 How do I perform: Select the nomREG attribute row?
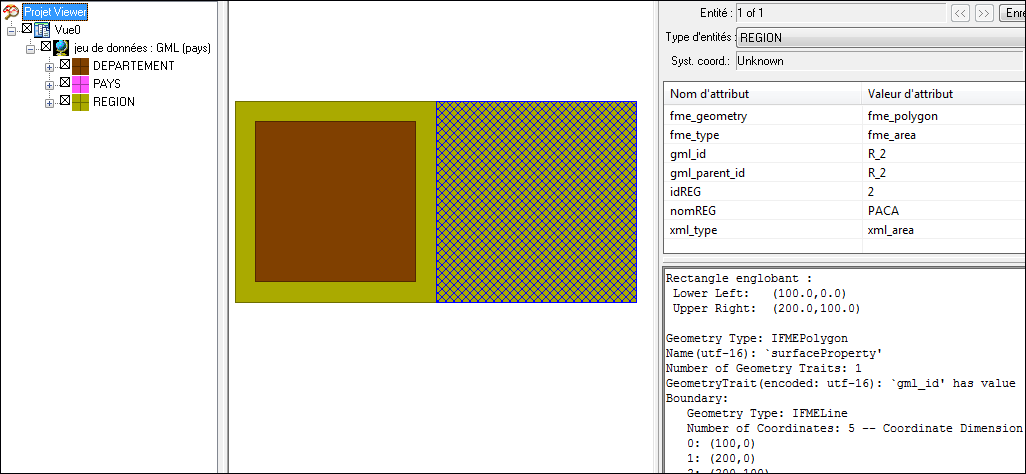[762, 211]
